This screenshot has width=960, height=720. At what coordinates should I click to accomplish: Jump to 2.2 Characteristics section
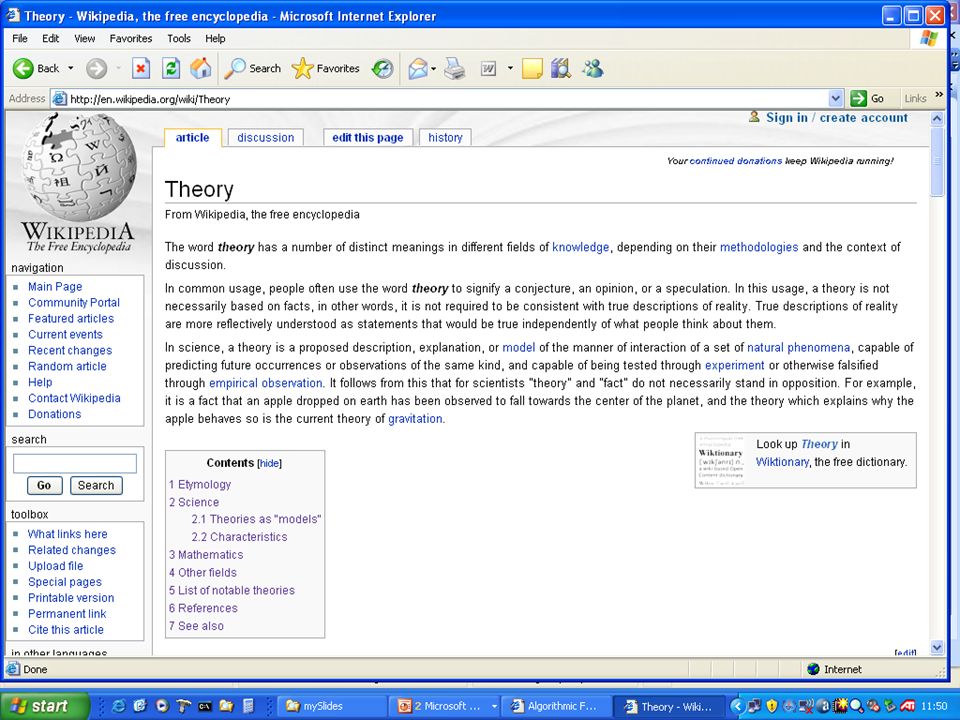pos(239,537)
